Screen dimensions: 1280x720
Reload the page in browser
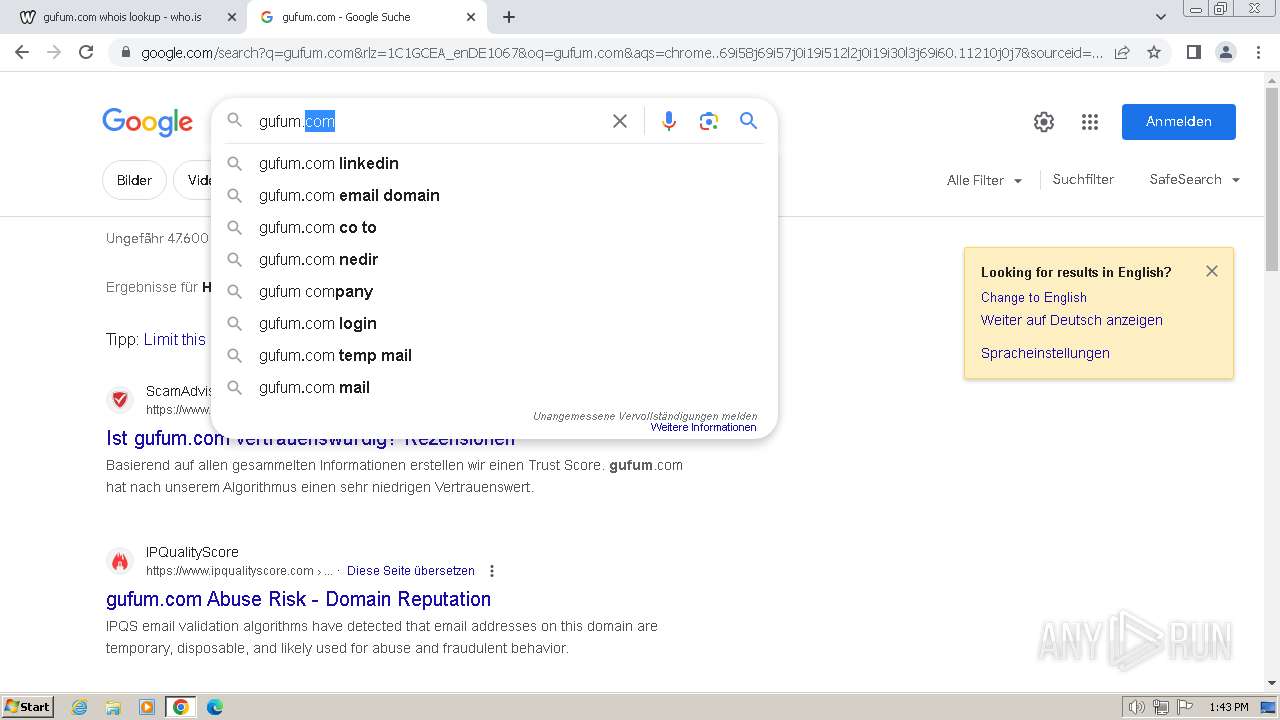coord(86,52)
